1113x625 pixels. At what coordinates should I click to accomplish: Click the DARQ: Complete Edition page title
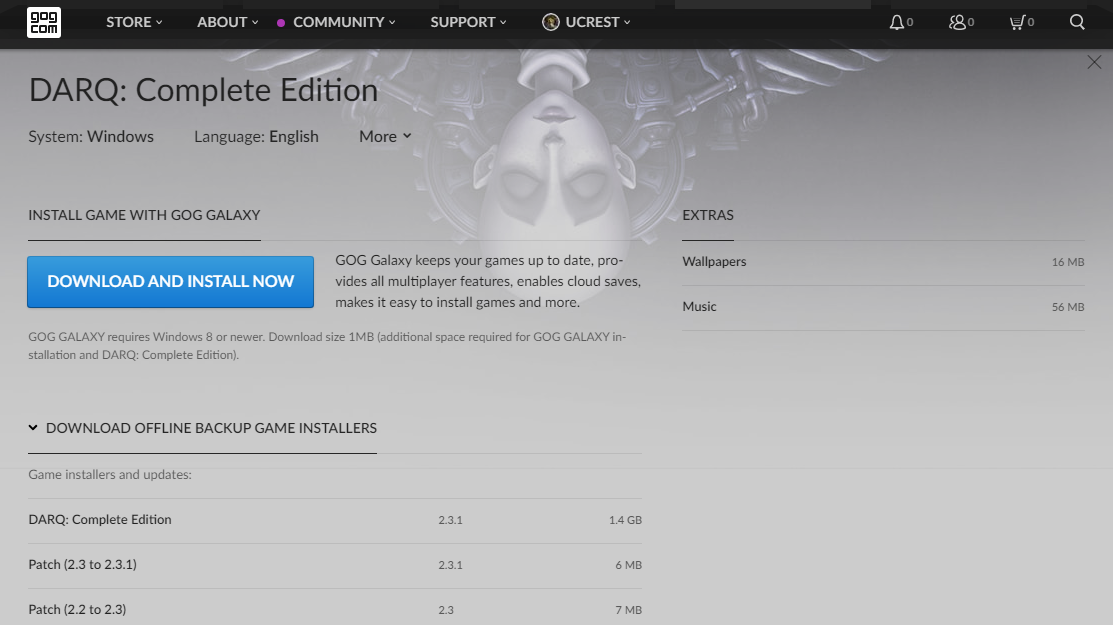click(203, 90)
